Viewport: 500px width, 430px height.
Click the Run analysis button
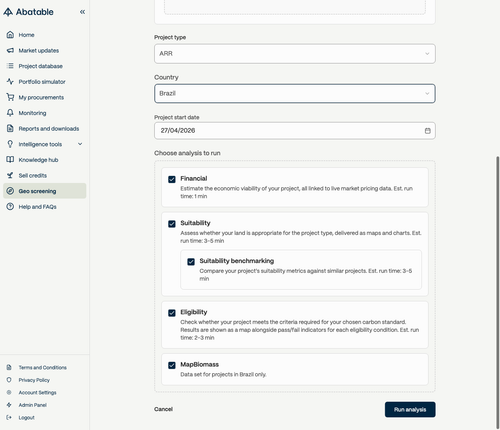[410, 409]
